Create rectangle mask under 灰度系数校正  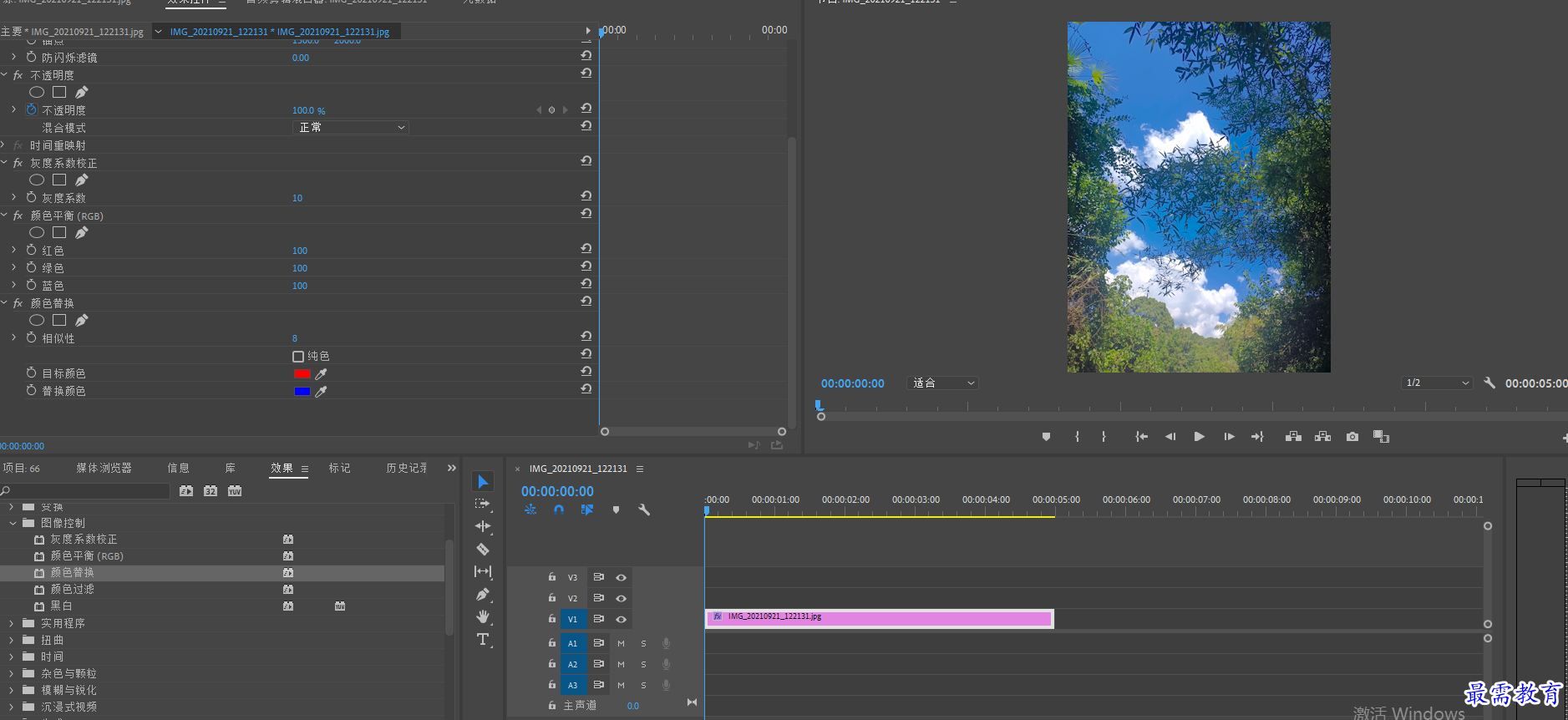[59, 180]
